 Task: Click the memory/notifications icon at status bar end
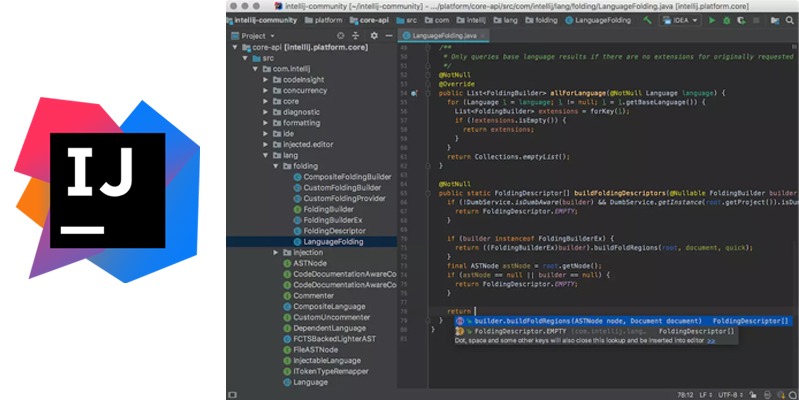(x=792, y=395)
